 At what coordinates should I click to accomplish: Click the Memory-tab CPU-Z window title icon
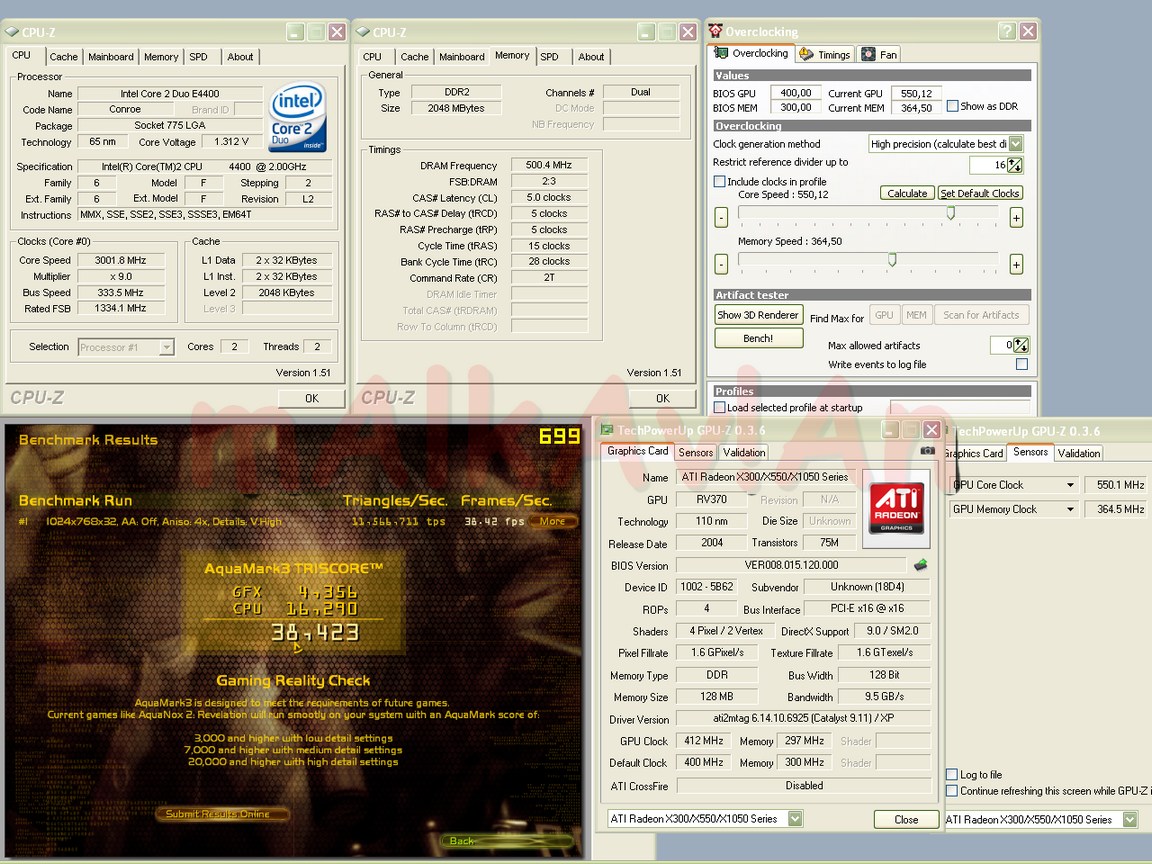[363, 32]
